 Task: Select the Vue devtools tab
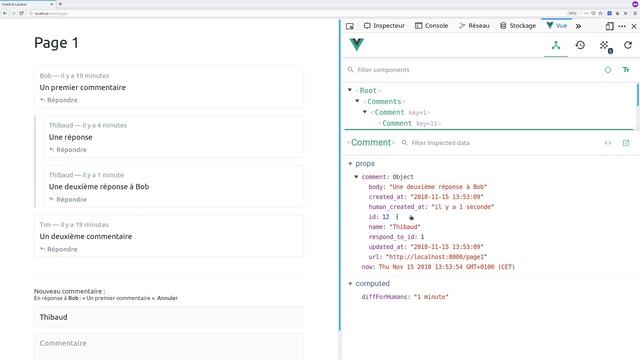[x=557, y=25]
